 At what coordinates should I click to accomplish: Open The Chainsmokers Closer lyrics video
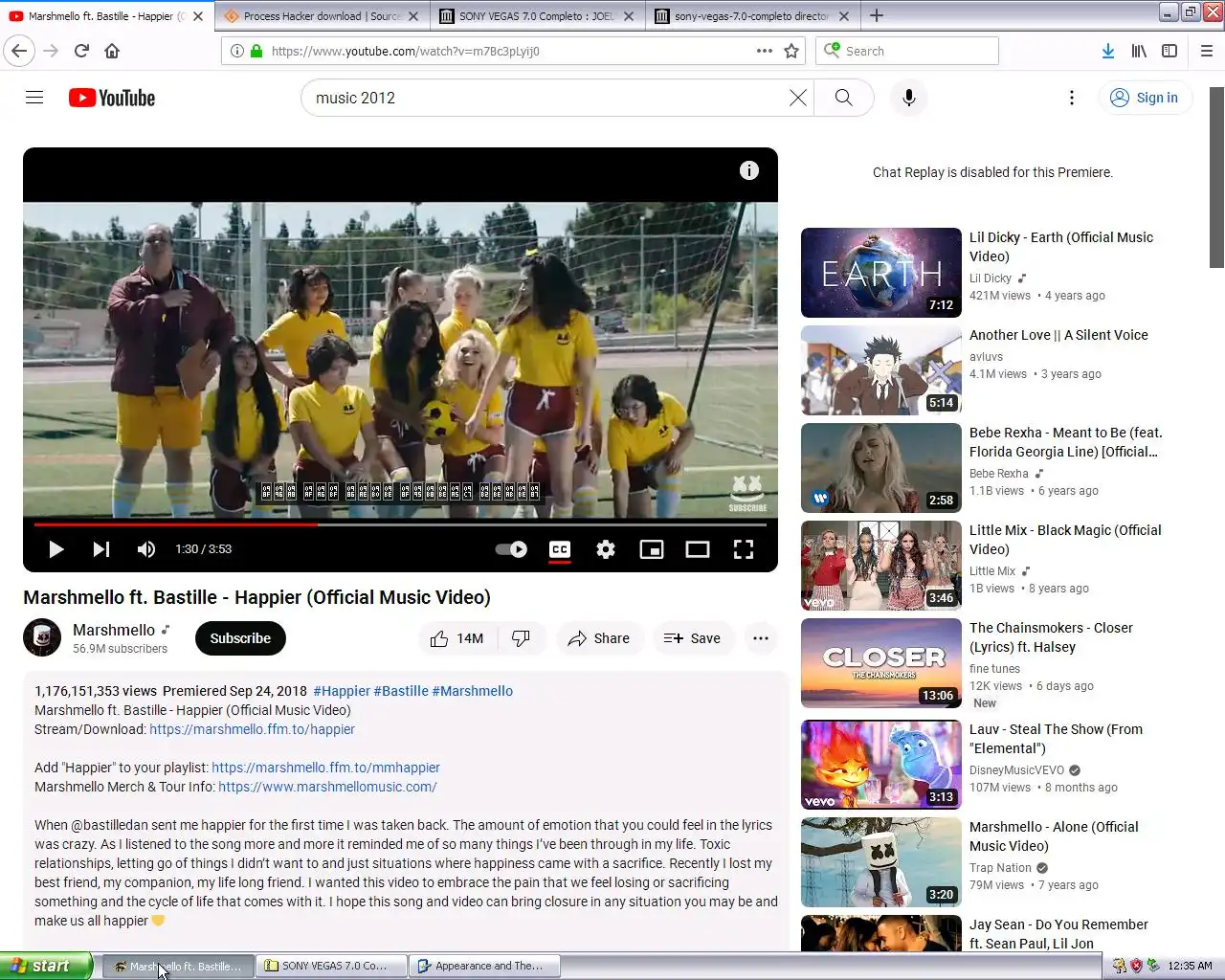point(881,663)
